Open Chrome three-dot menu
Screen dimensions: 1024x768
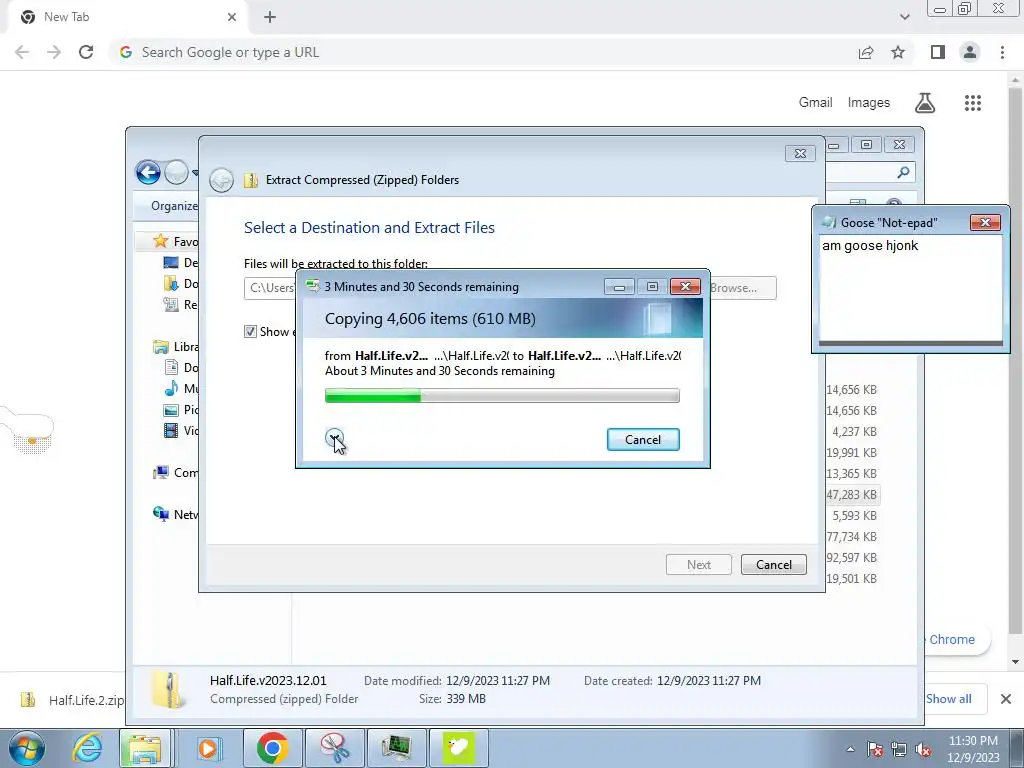[x=1002, y=52]
